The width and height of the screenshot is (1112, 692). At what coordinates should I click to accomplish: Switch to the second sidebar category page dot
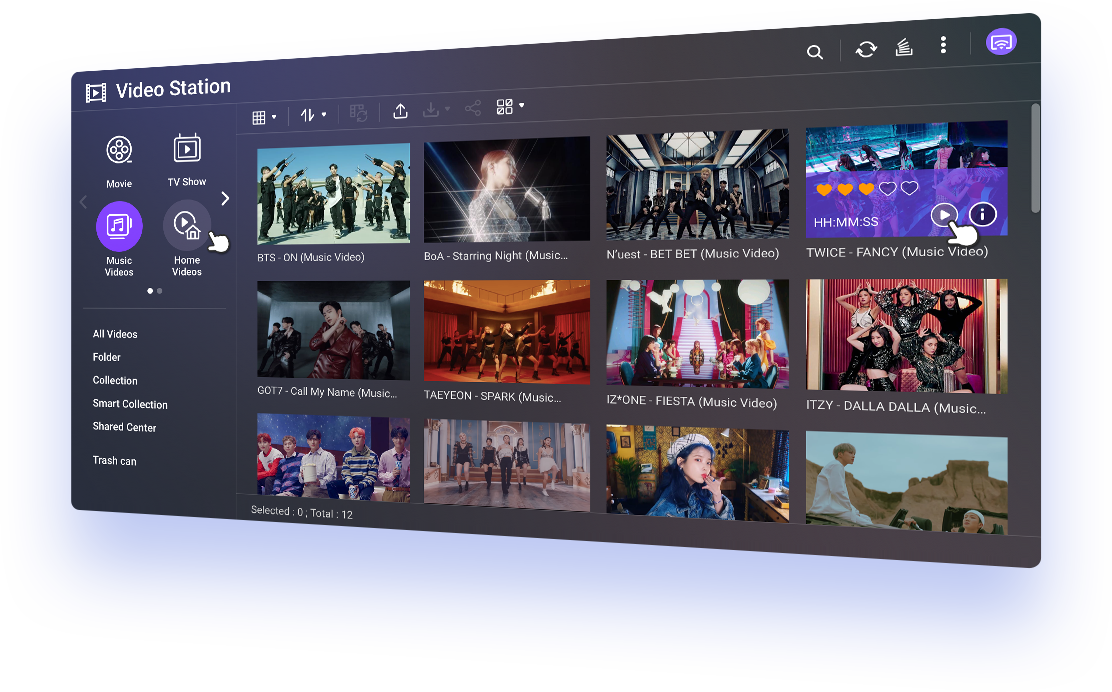point(159,291)
